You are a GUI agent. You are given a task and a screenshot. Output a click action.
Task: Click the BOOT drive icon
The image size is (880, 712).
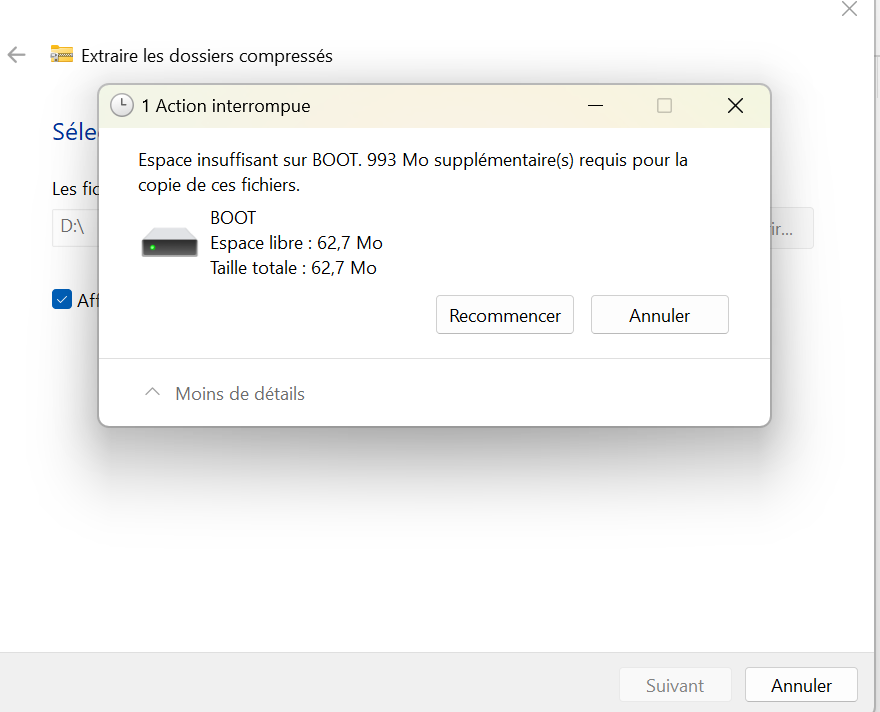169,242
